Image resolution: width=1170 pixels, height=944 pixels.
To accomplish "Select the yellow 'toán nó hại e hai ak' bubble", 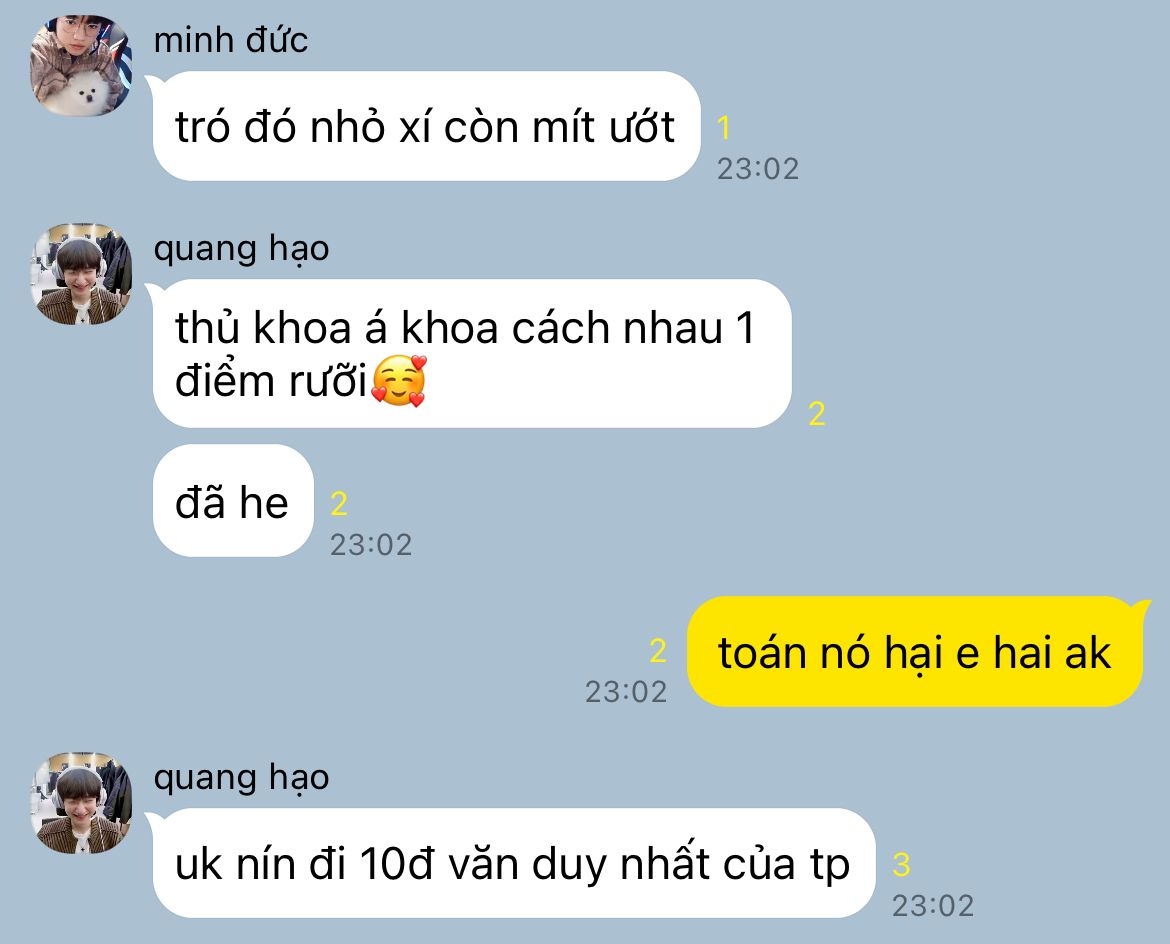I will 914,651.
